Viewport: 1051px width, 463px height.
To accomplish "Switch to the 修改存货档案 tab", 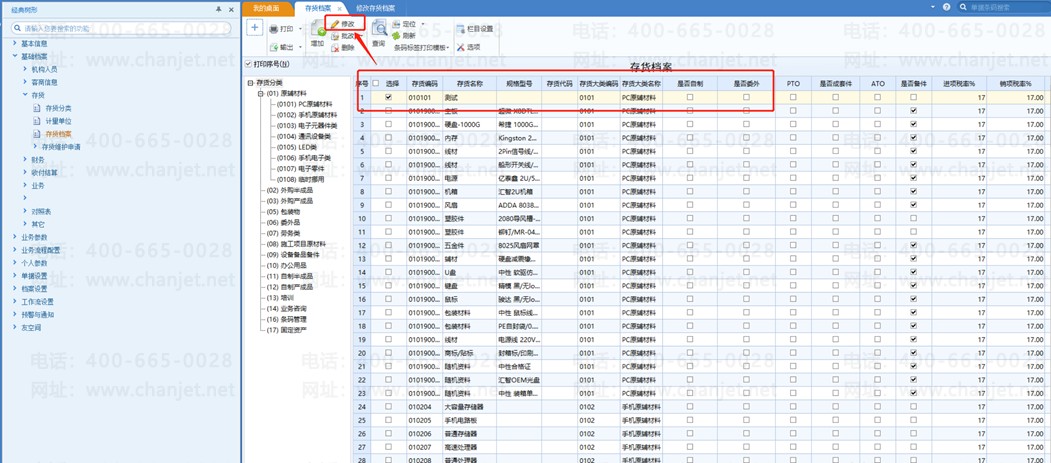I will pos(375,8).
